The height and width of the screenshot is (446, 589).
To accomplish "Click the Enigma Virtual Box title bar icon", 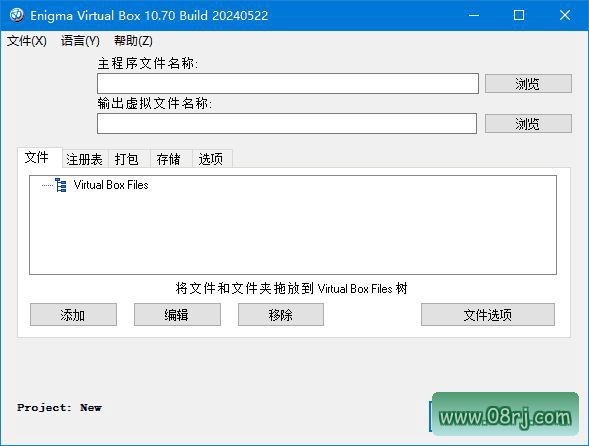I will coord(16,15).
